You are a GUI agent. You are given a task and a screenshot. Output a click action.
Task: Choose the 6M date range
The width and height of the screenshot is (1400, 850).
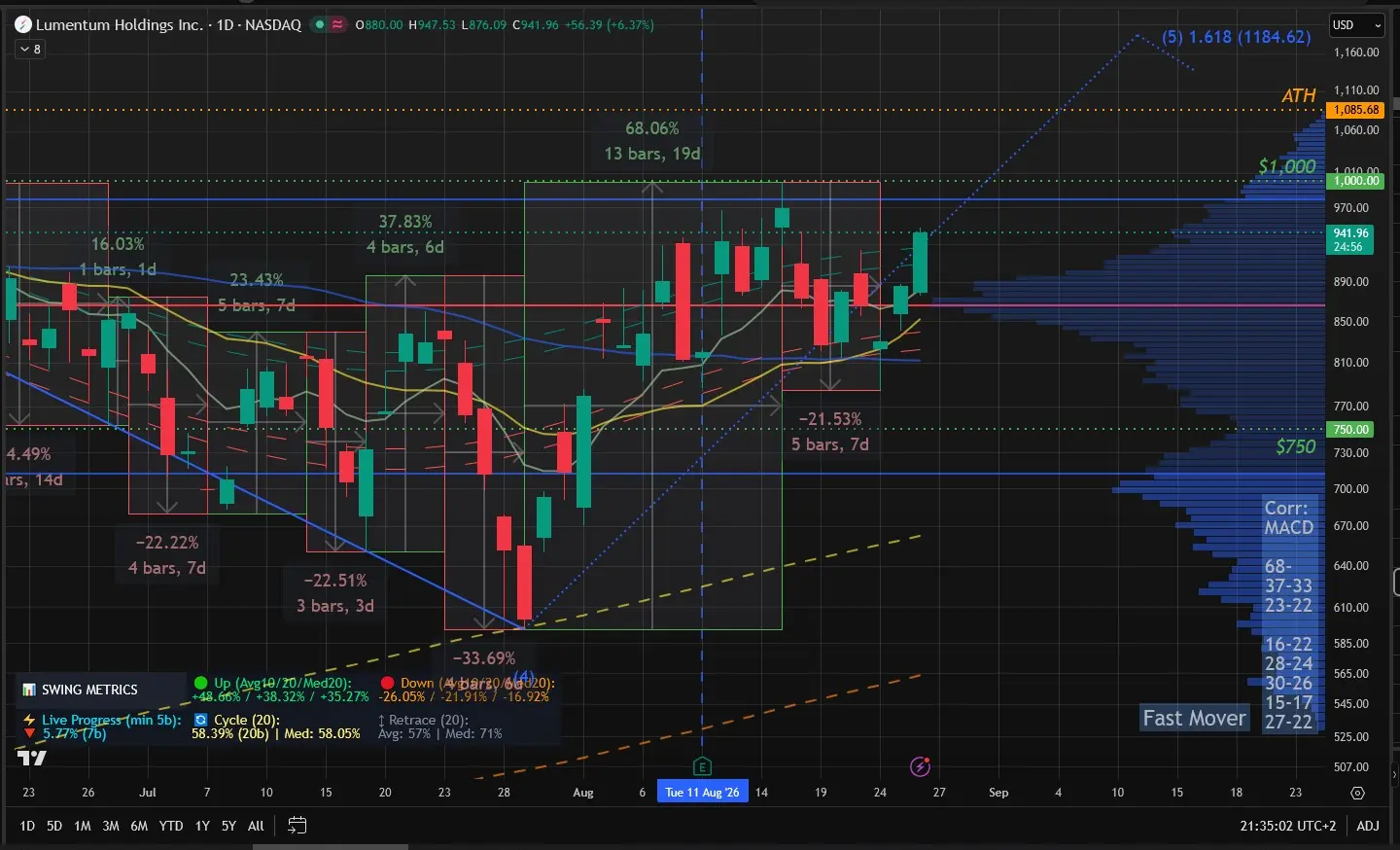(x=139, y=826)
